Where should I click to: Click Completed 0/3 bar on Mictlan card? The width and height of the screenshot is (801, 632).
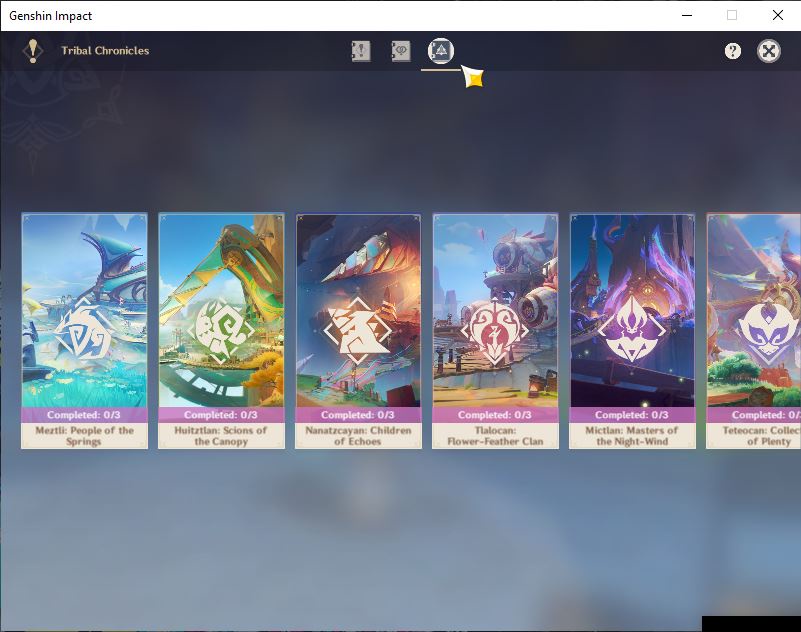(x=632, y=415)
